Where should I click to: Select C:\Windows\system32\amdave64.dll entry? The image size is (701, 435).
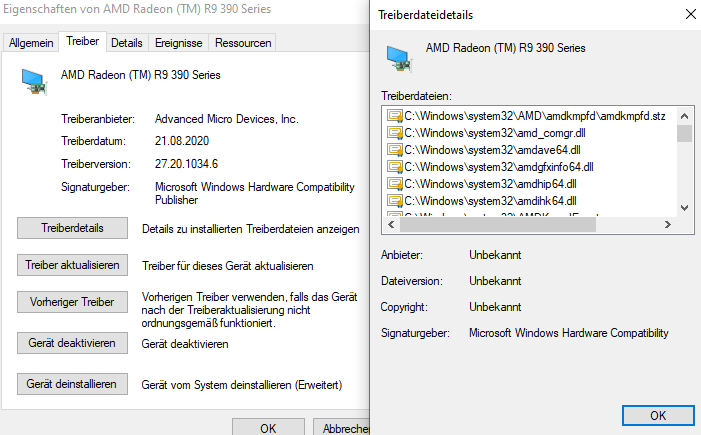click(492, 150)
